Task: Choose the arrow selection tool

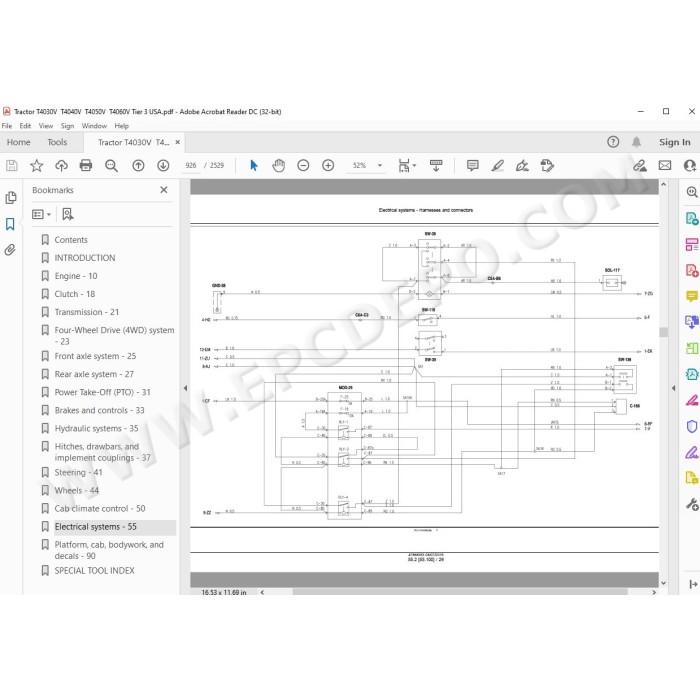Action: [254, 166]
